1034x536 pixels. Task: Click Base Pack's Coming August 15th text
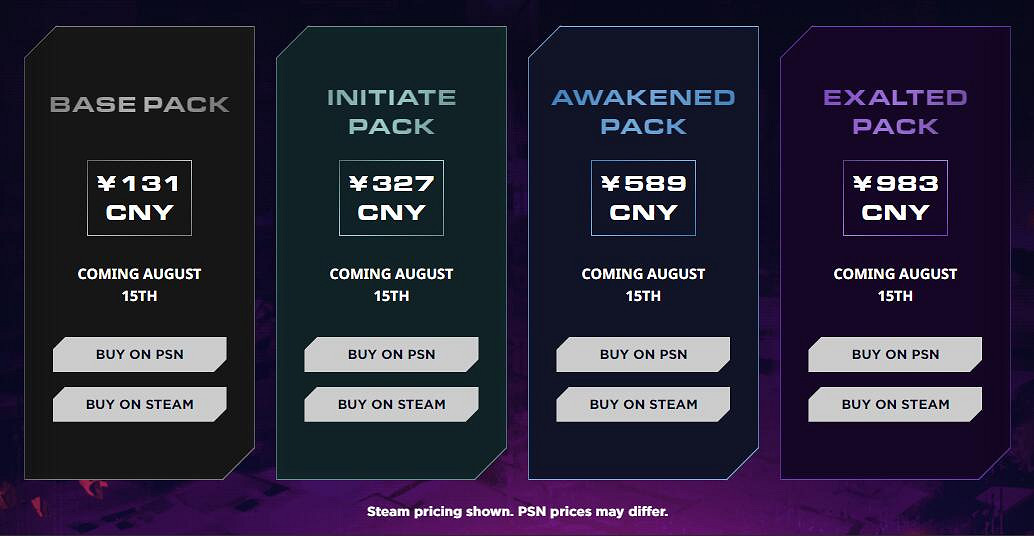pos(140,284)
